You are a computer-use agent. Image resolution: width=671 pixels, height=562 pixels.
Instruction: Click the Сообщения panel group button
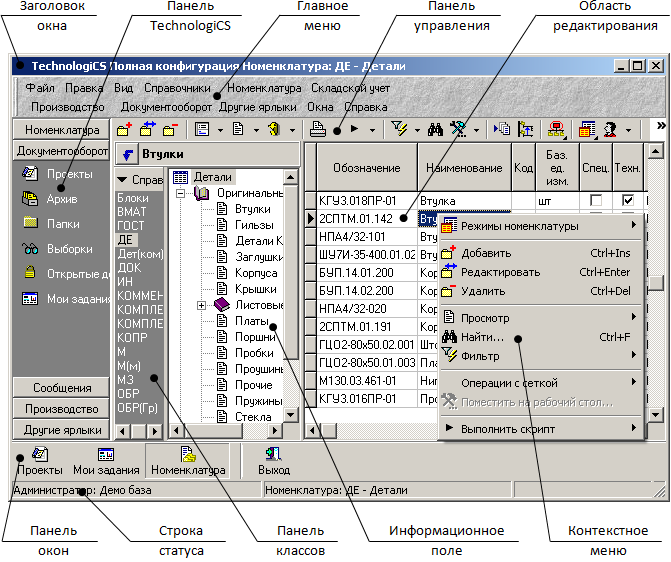point(62,387)
